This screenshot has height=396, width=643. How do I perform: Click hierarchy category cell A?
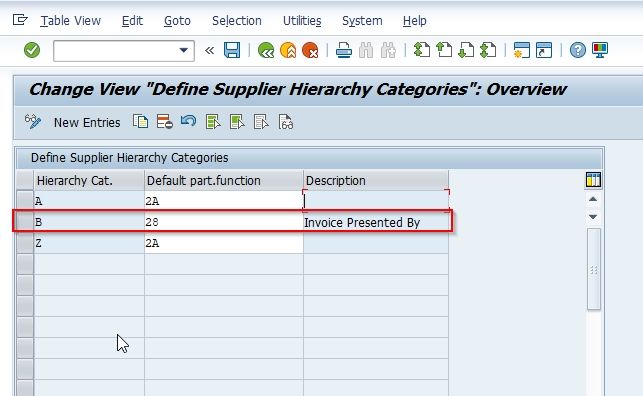[89, 201]
